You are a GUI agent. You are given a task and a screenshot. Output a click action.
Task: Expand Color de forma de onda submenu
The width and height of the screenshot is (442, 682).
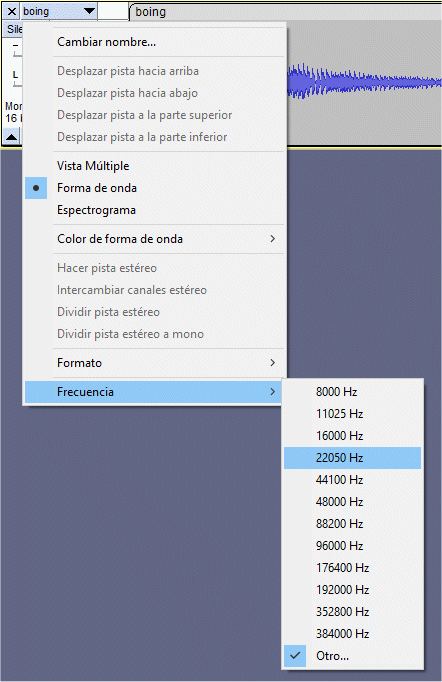154,239
